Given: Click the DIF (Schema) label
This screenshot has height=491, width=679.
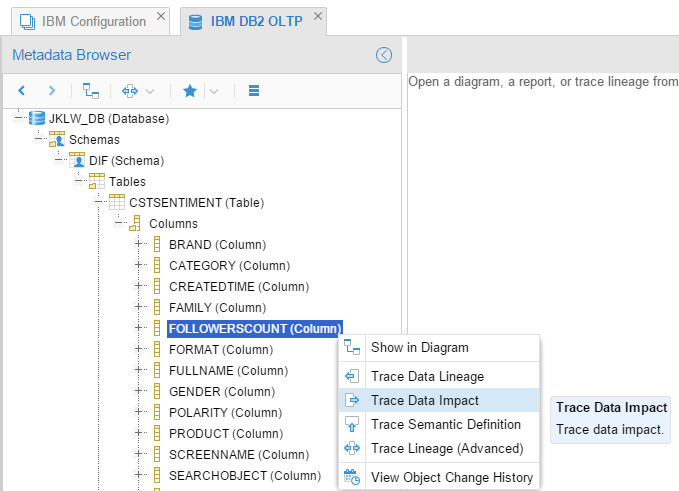Looking at the screenshot, I should point(126,161).
